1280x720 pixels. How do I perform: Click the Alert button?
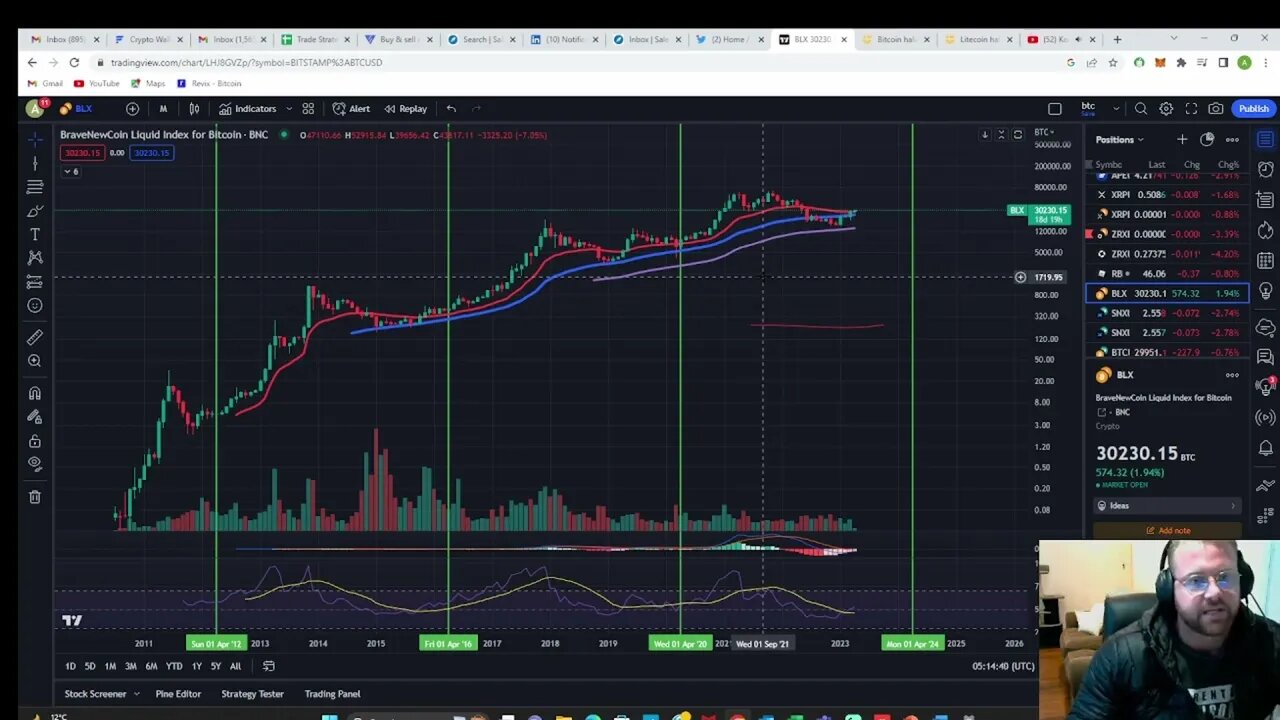pyautogui.click(x=351, y=109)
